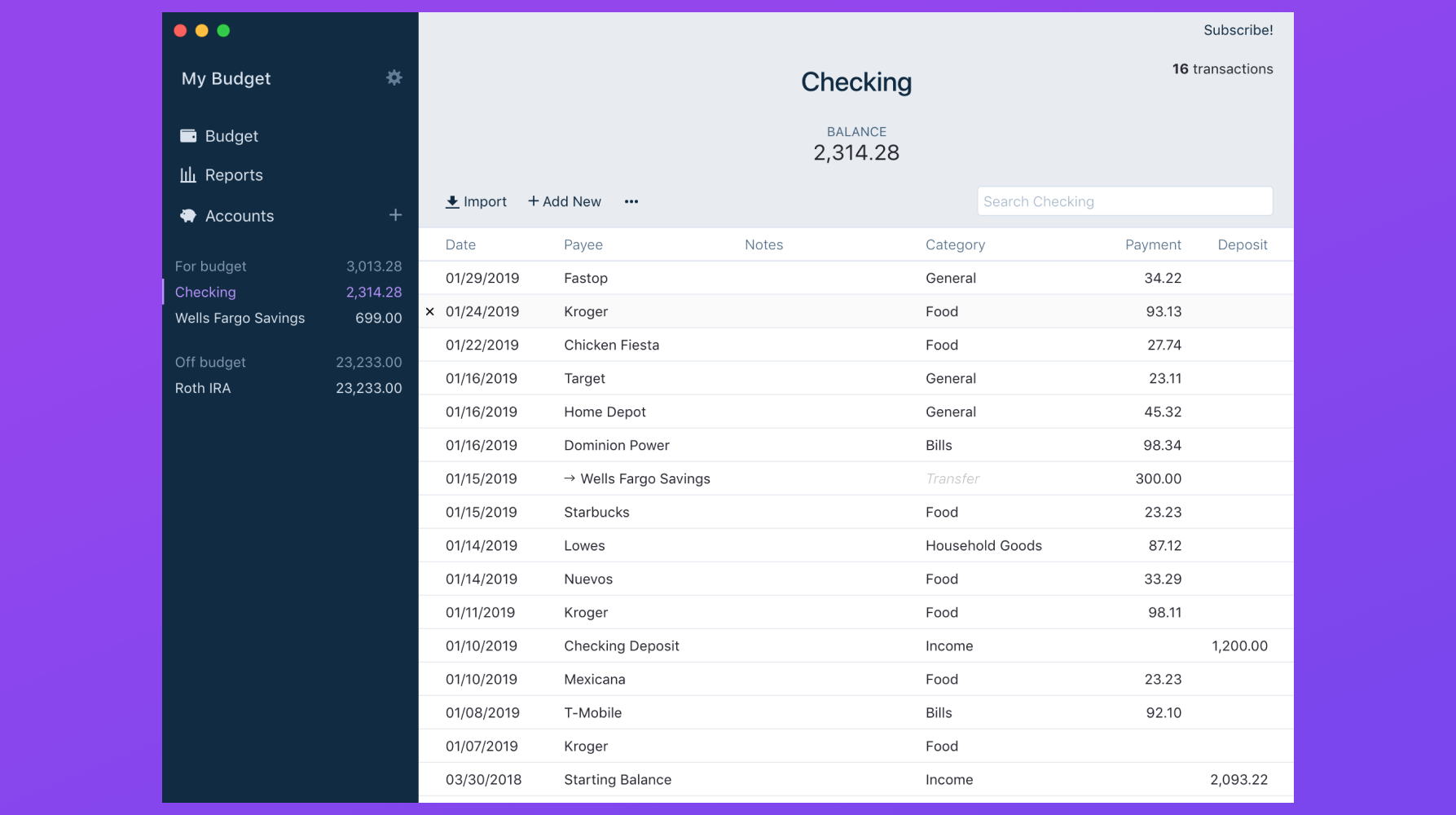Click the Dominion Power payee cell
This screenshot has height=815, width=1456.
click(x=617, y=445)
